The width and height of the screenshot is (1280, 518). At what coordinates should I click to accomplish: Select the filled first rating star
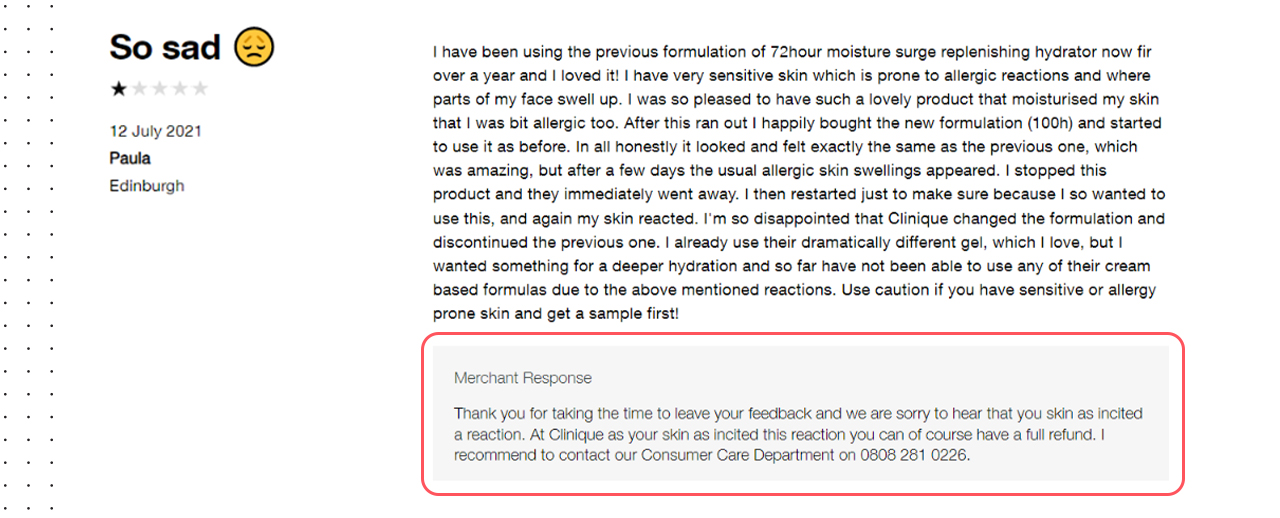click(x=119, y=89)
